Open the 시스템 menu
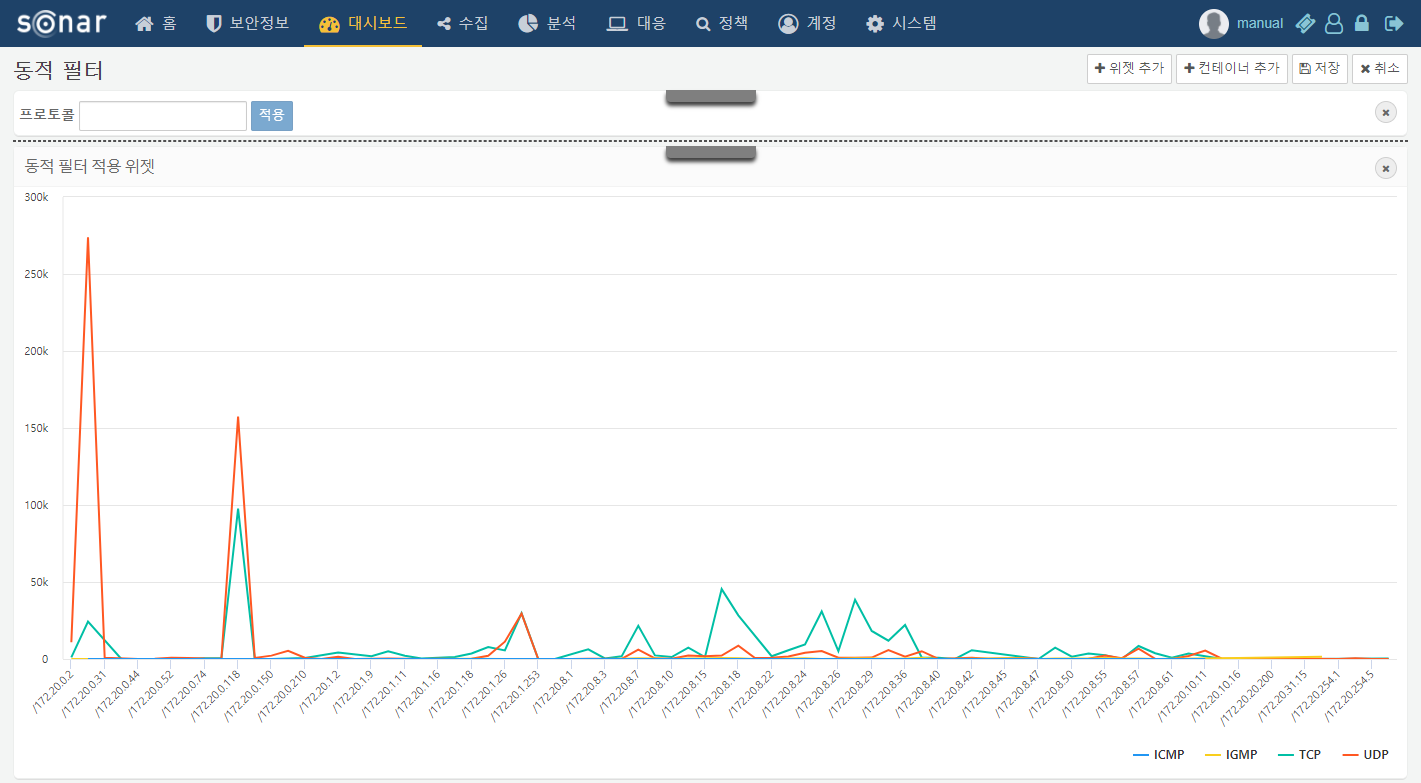This screenshot has width=1421, height=783. pos(902,23)
